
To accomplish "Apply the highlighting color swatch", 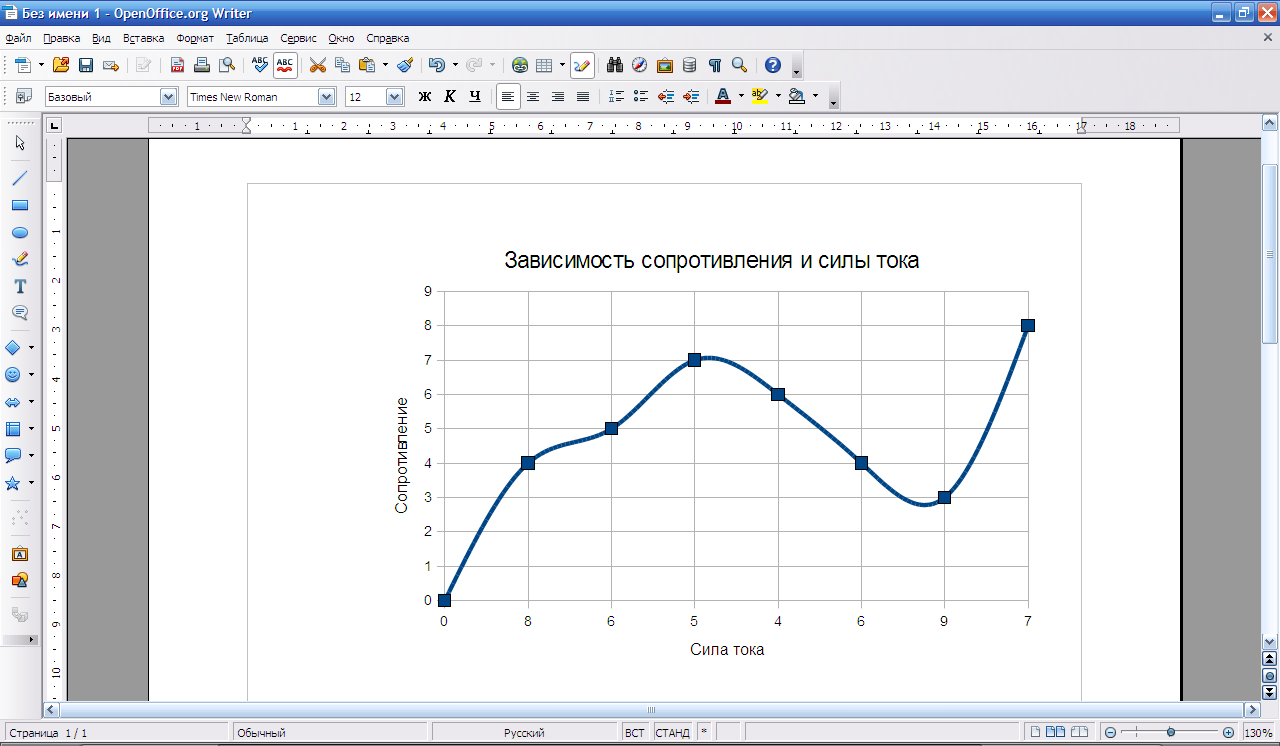I will (x=760, y=96).
